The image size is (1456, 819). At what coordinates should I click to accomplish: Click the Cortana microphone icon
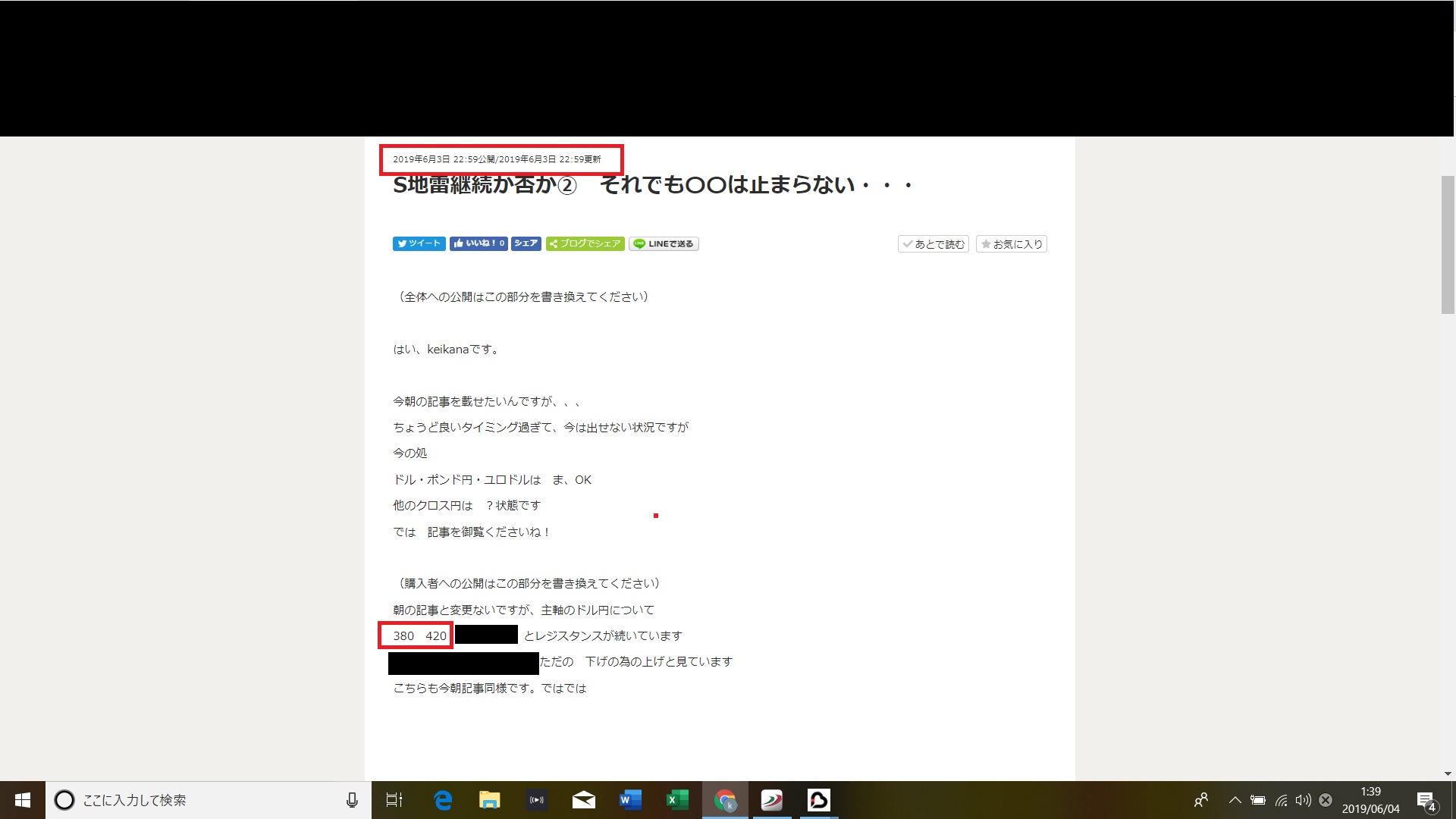coord(352,800)
